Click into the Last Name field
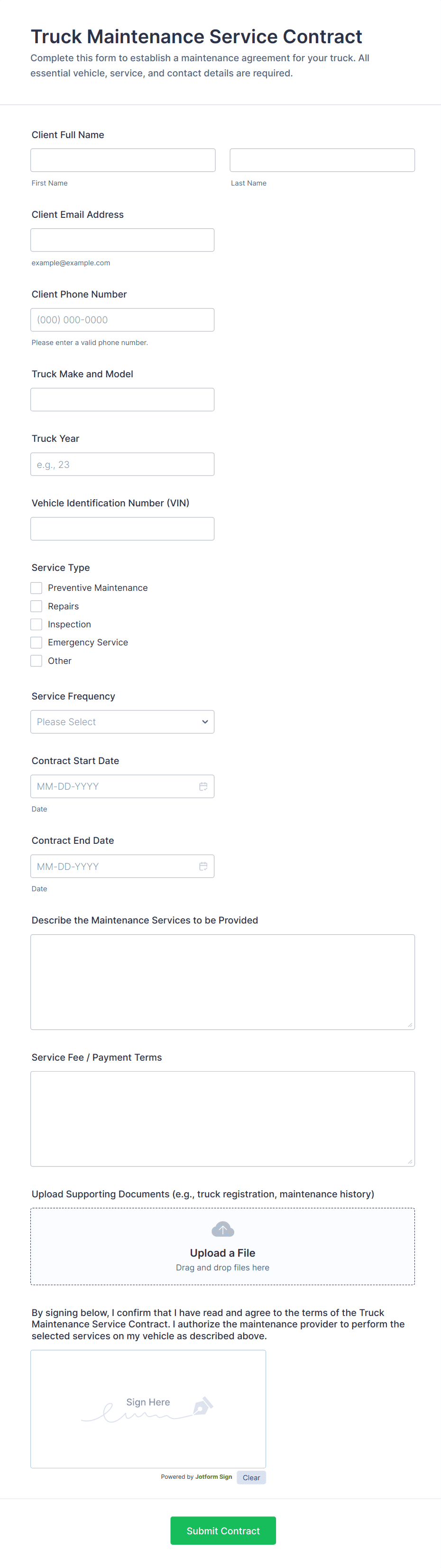The image size is (441, 1568). point(322,160)
